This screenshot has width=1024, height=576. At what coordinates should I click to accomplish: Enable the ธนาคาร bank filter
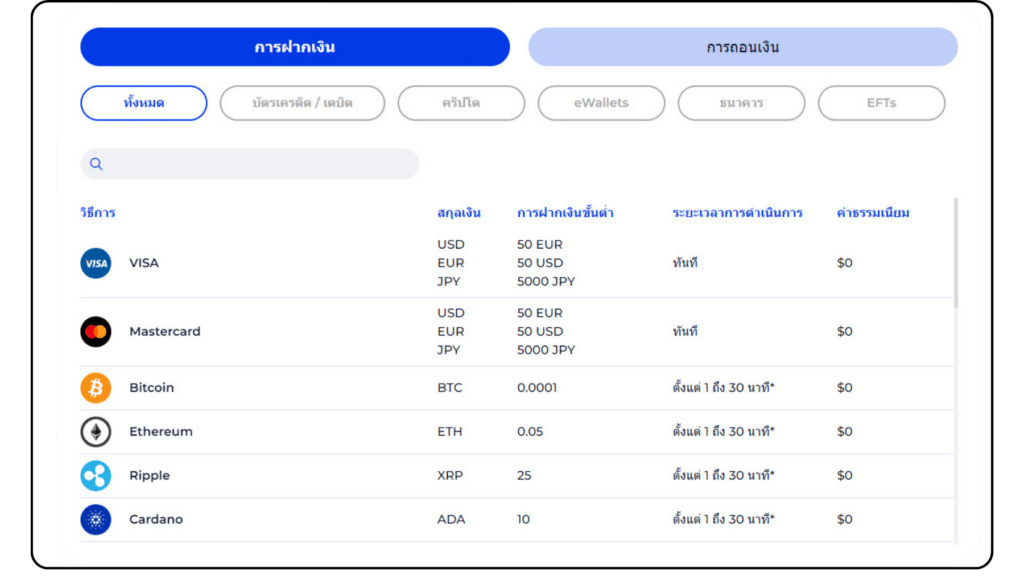pos(741,102)
